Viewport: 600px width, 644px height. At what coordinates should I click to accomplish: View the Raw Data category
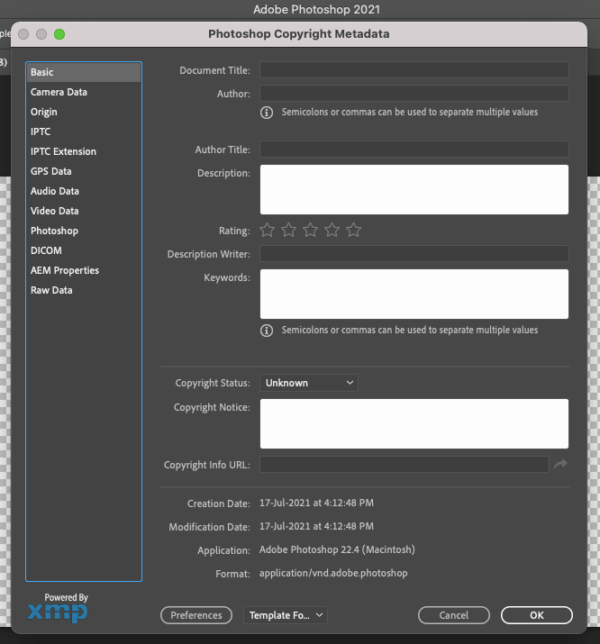(x=84, y=290)
